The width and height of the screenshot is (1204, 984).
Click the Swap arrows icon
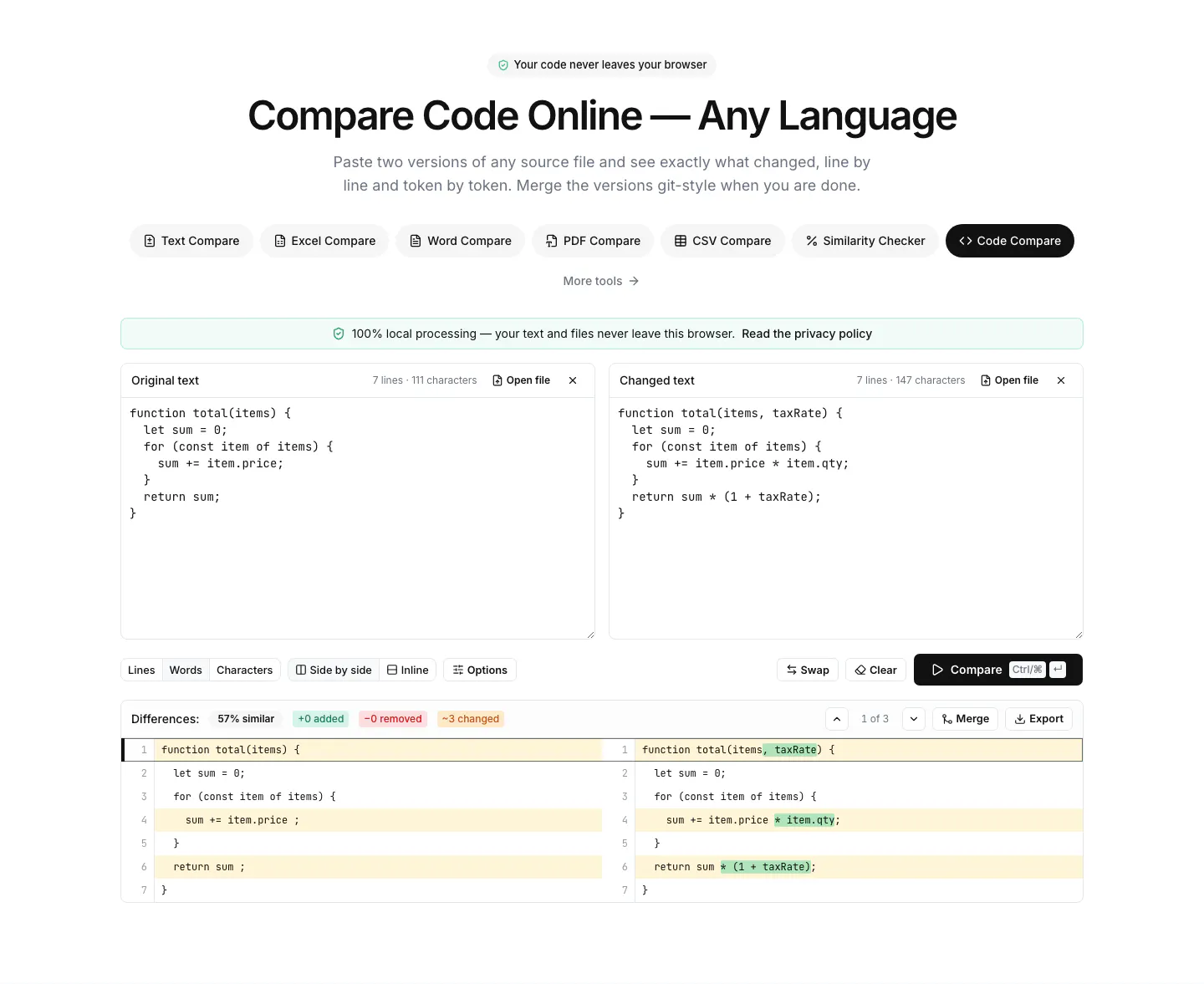[x=792, y=670]
